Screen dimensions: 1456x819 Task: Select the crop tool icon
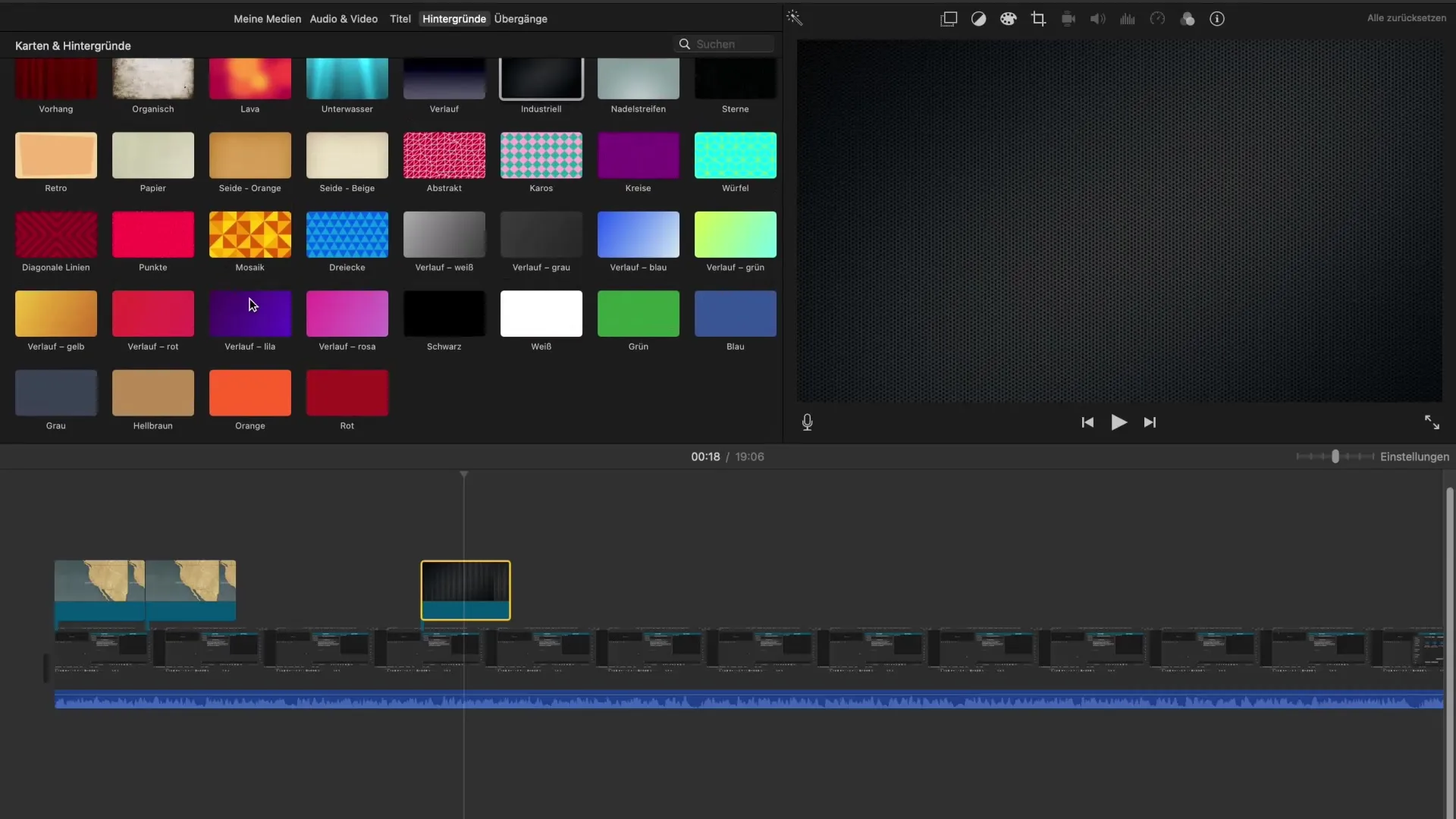tap(1038, 19)
